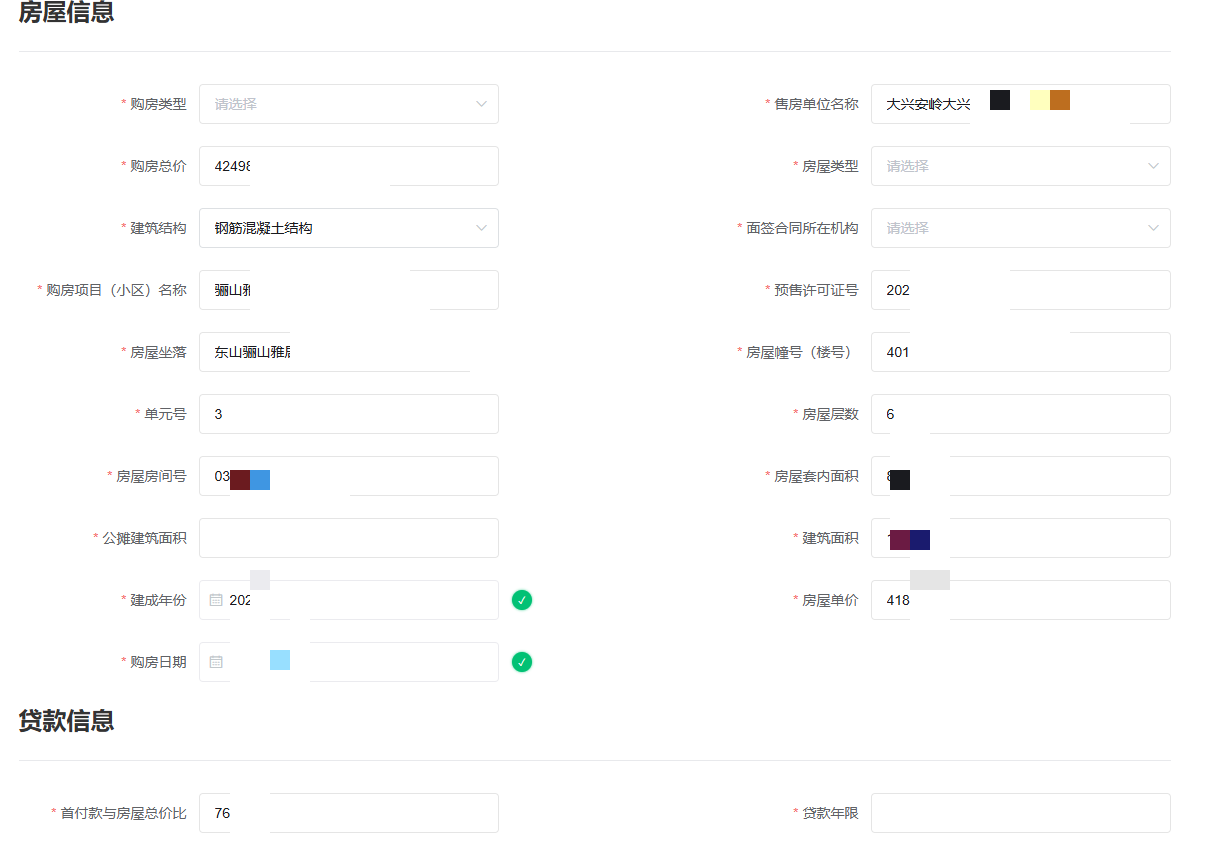Click the 建筑结构 dropdown arrow
Screen dimensions: 1219x847
point(481,228)
